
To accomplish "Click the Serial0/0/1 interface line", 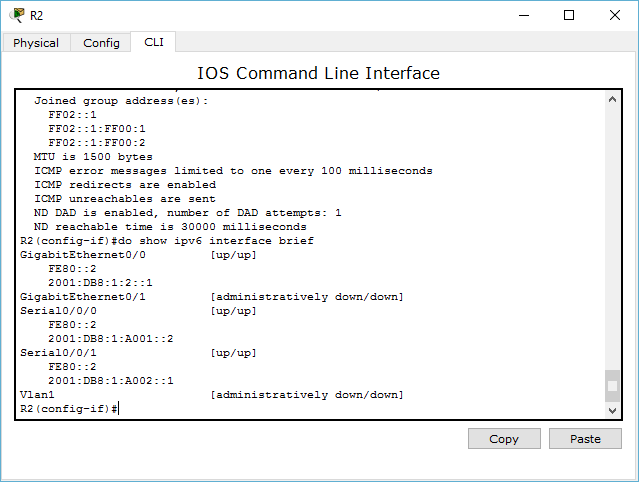I will [138, 353].
